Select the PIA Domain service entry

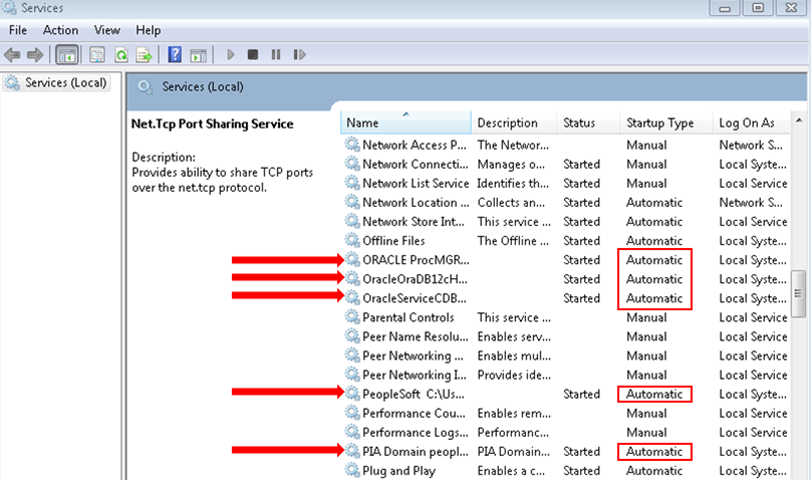point(414,452)
